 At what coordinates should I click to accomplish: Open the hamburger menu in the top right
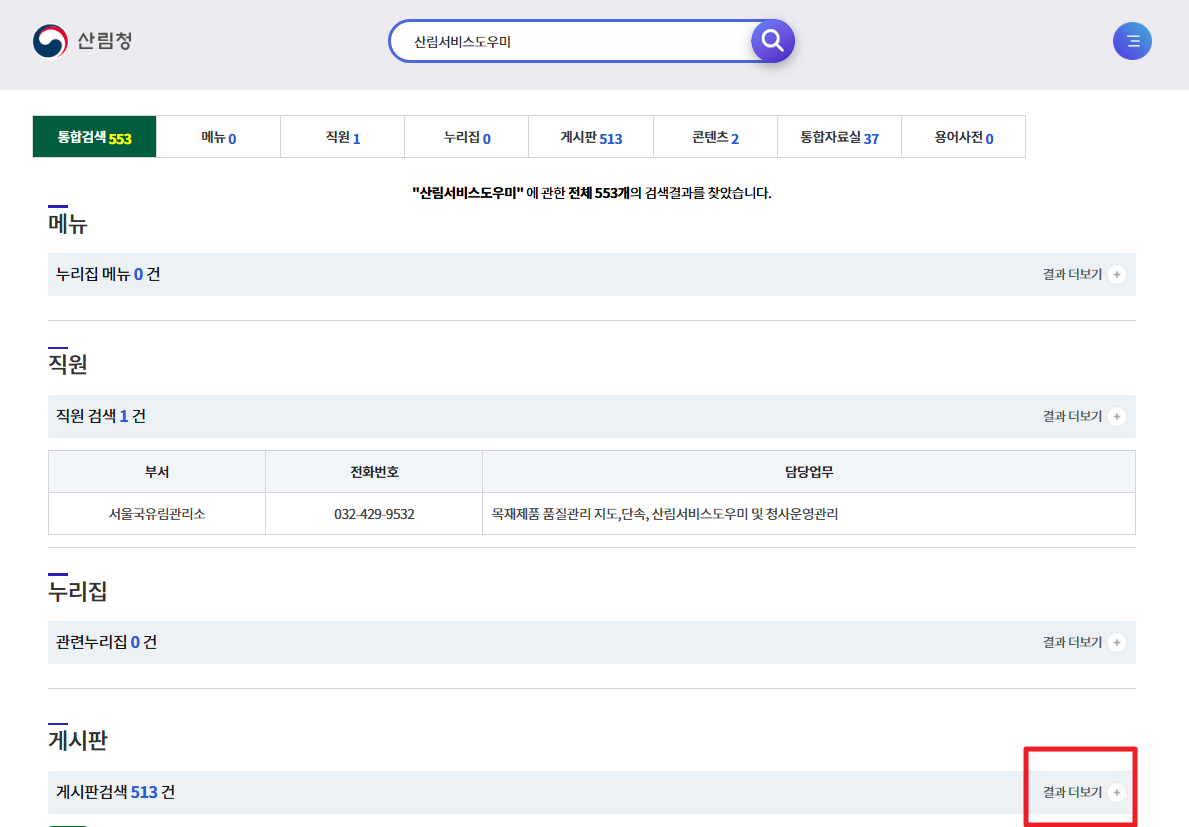point(1132,41)
